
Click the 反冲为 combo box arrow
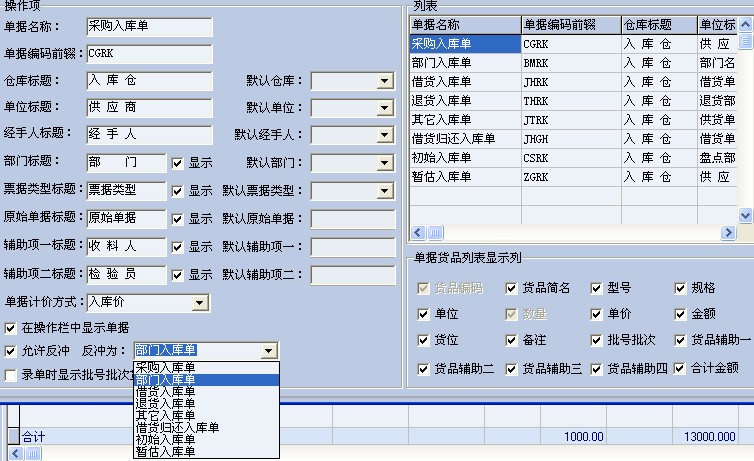[268, 351]
